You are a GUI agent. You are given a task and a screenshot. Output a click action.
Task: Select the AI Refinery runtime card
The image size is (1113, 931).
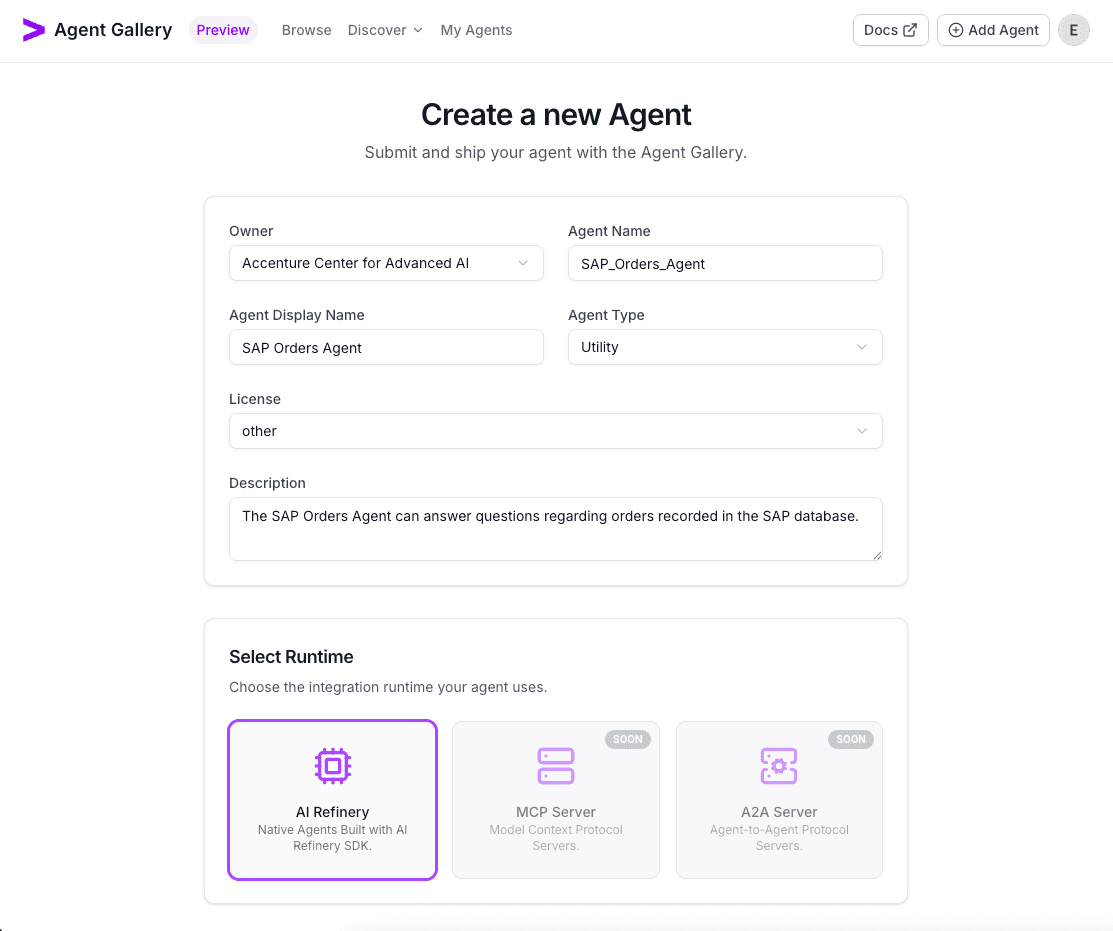point(332,800)
